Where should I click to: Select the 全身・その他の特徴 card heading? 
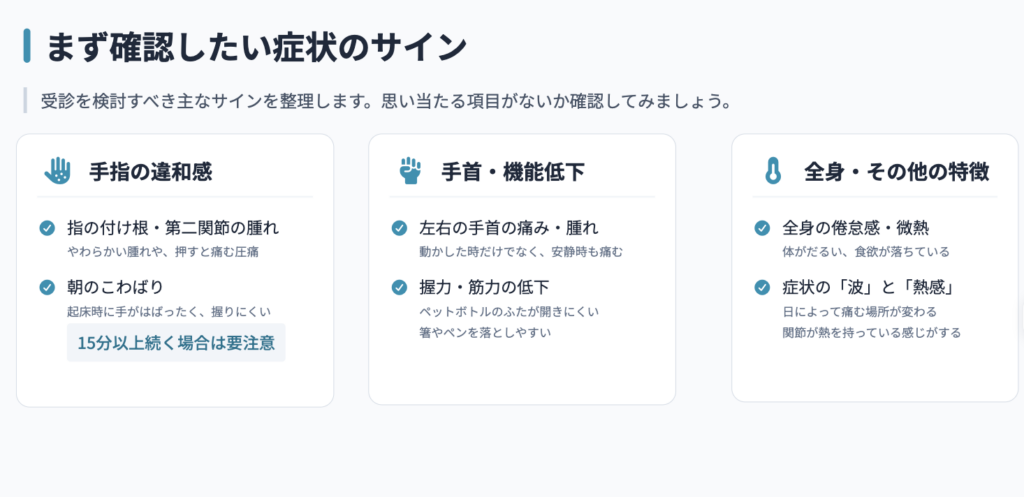(x=896, y=172)
